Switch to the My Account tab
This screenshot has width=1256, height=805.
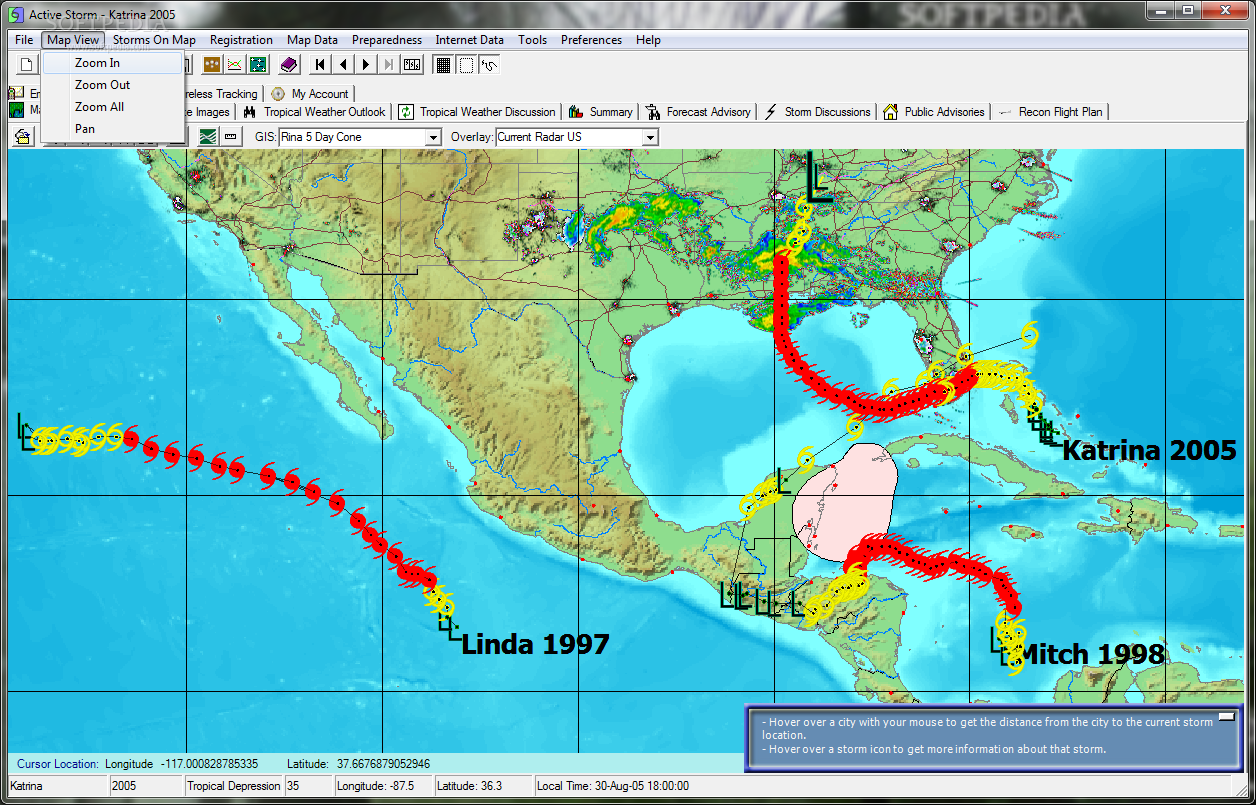(x=310, y=94)
